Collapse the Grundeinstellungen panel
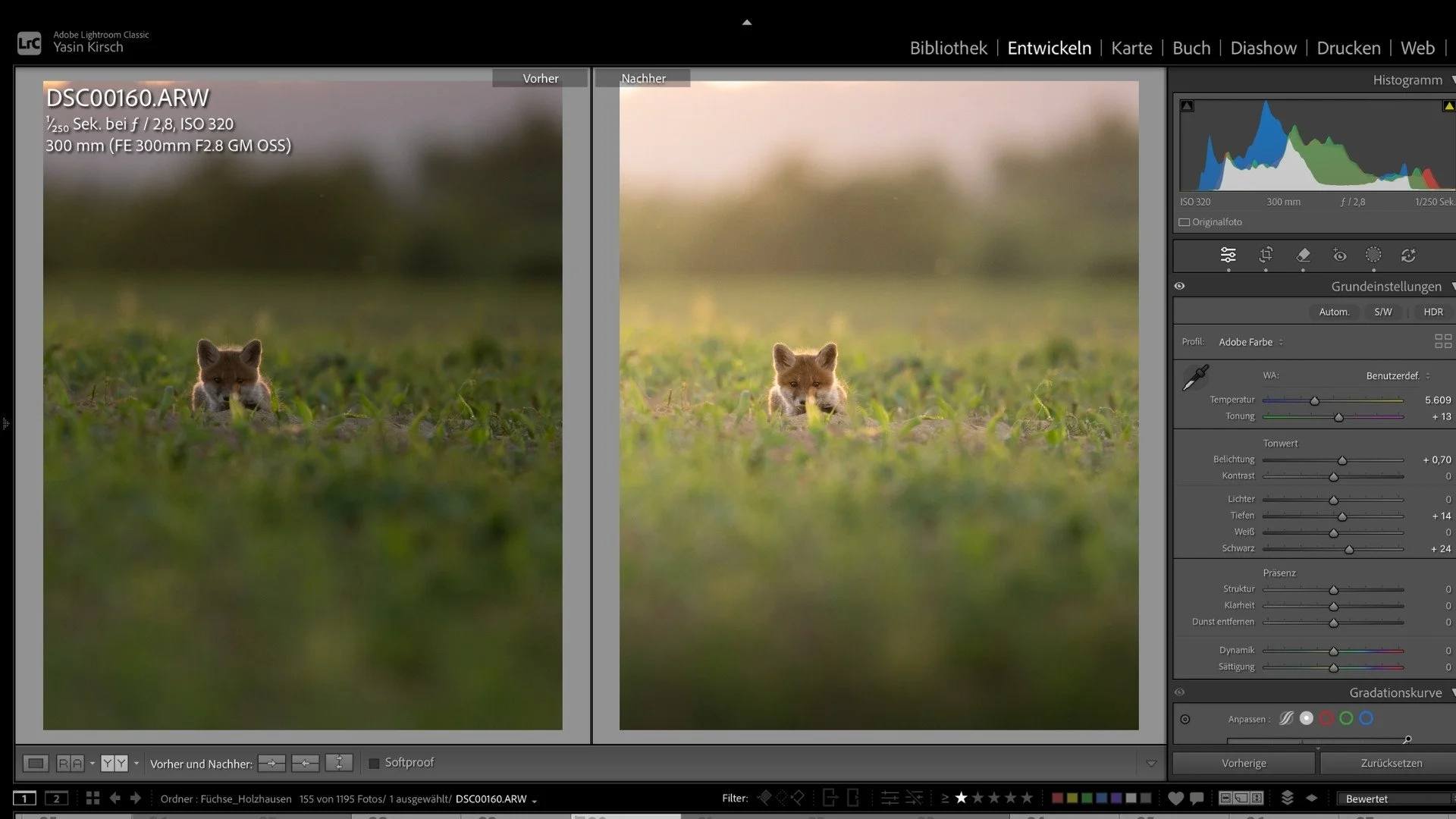 (x=1452, y=287)
